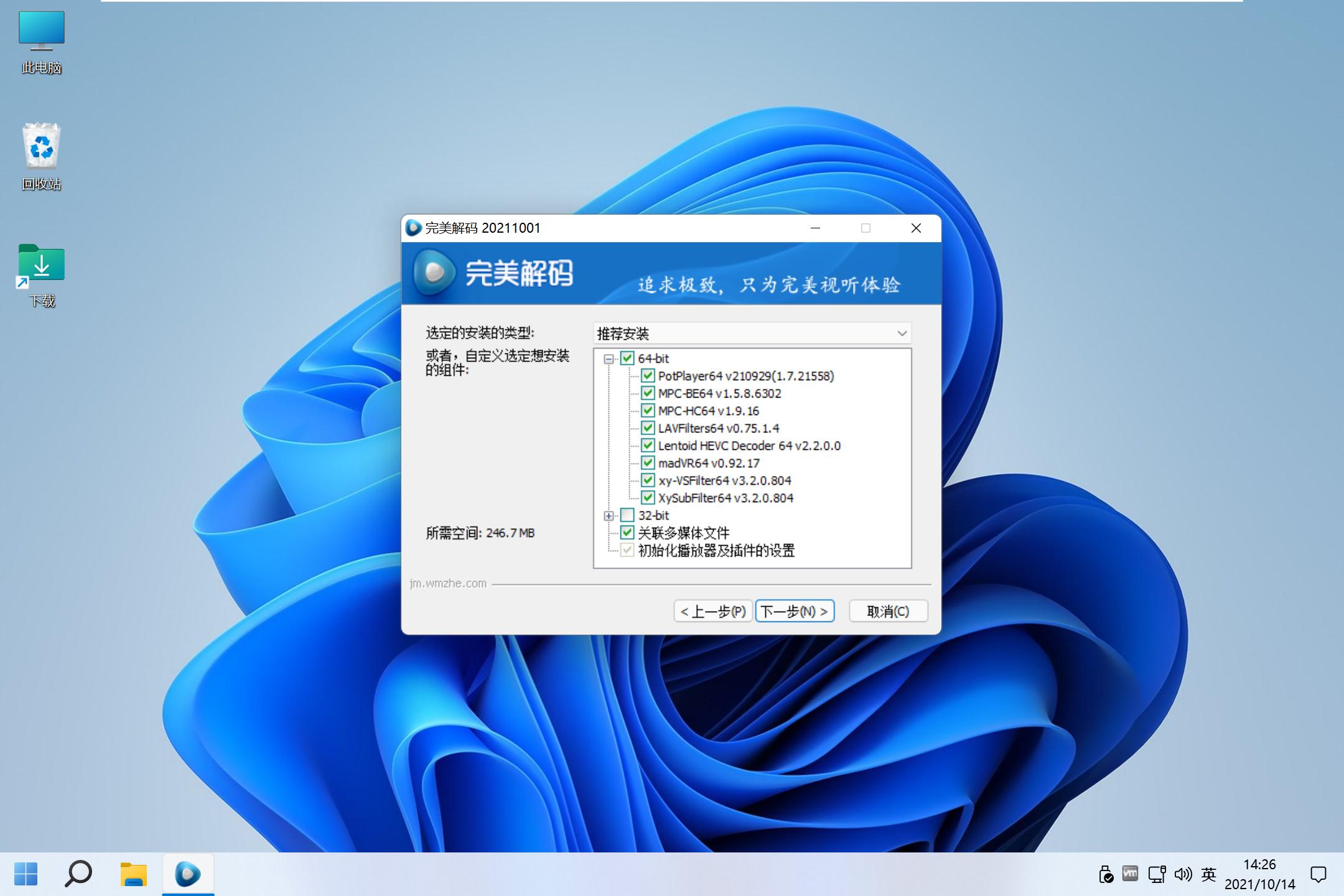Click the display icon in system tray

(1156, 874)
